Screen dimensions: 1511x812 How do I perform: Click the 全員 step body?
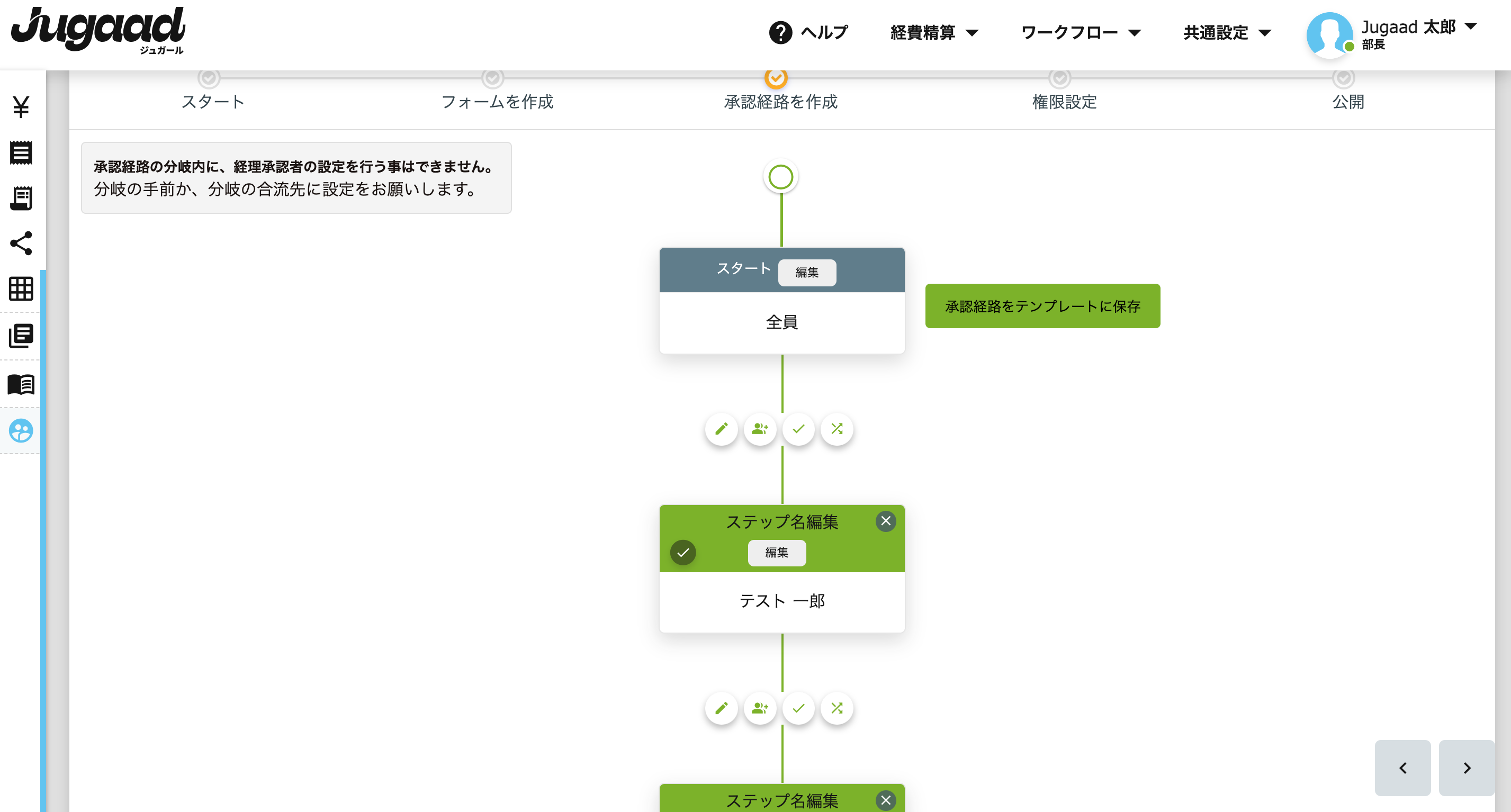point(782,322)
